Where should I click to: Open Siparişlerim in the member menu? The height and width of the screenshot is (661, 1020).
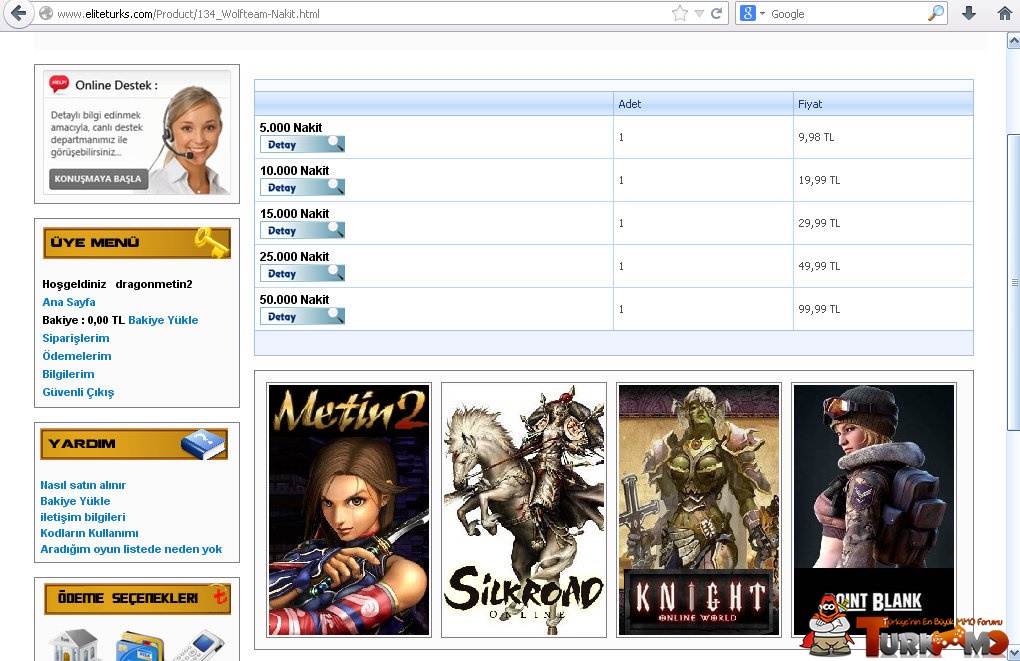[x=75, y=338]
